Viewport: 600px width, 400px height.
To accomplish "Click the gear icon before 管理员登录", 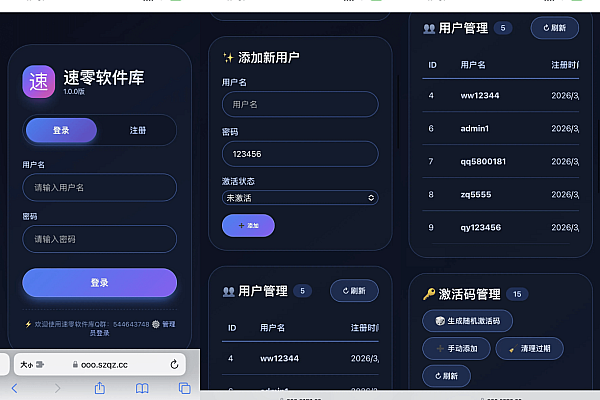I will [x=156, y=324].
